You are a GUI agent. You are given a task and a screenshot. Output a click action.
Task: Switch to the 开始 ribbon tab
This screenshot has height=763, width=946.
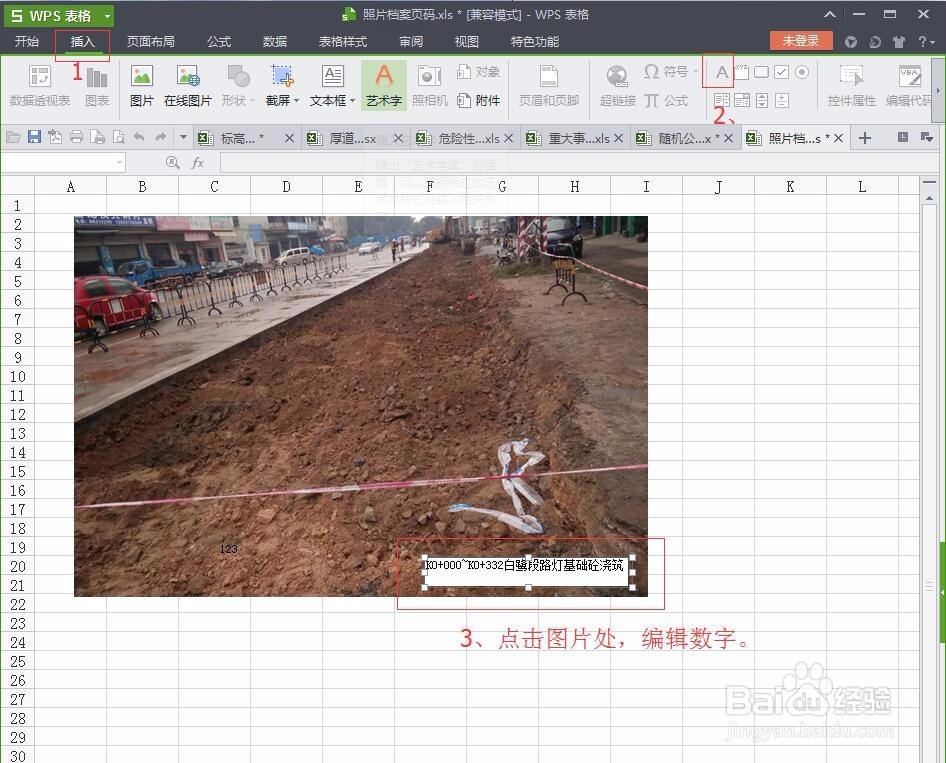point(27,41)
